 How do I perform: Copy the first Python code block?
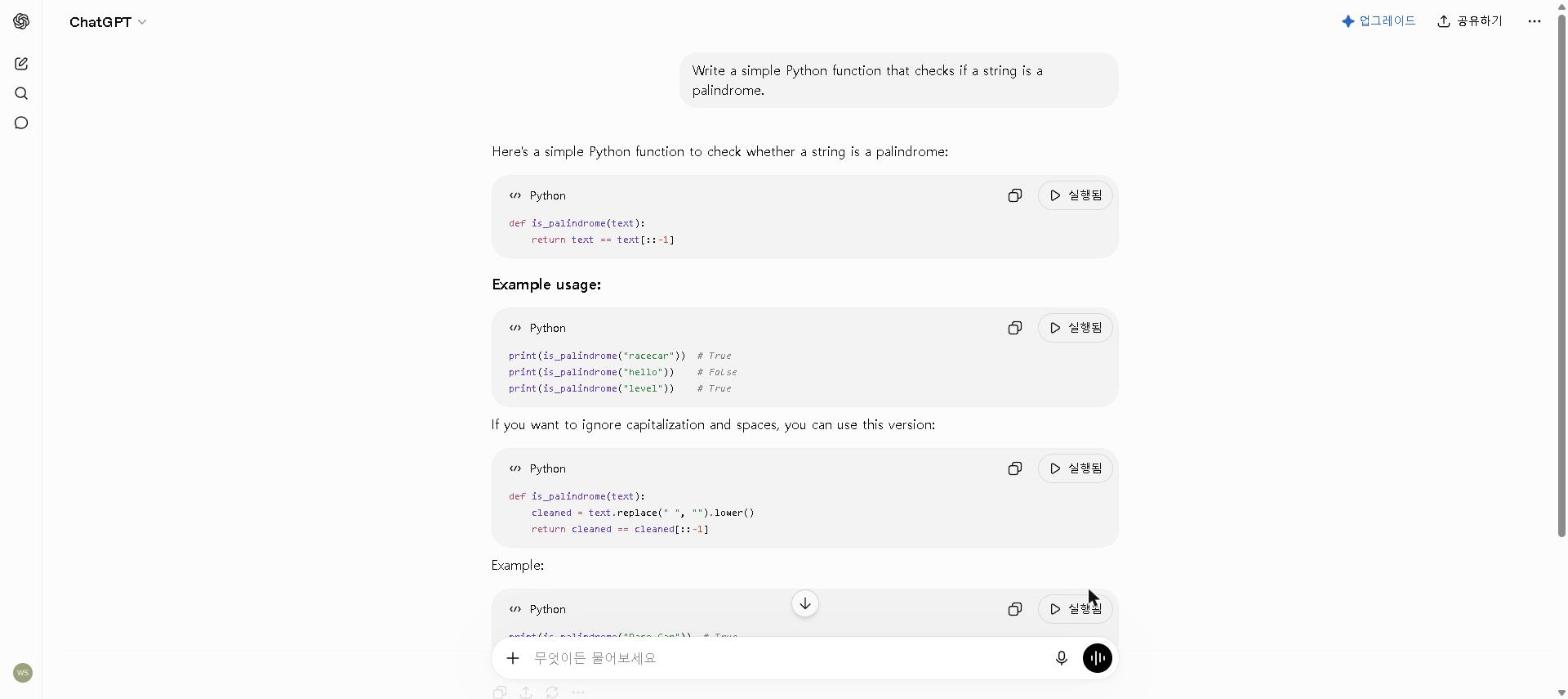coord(1015,195)
